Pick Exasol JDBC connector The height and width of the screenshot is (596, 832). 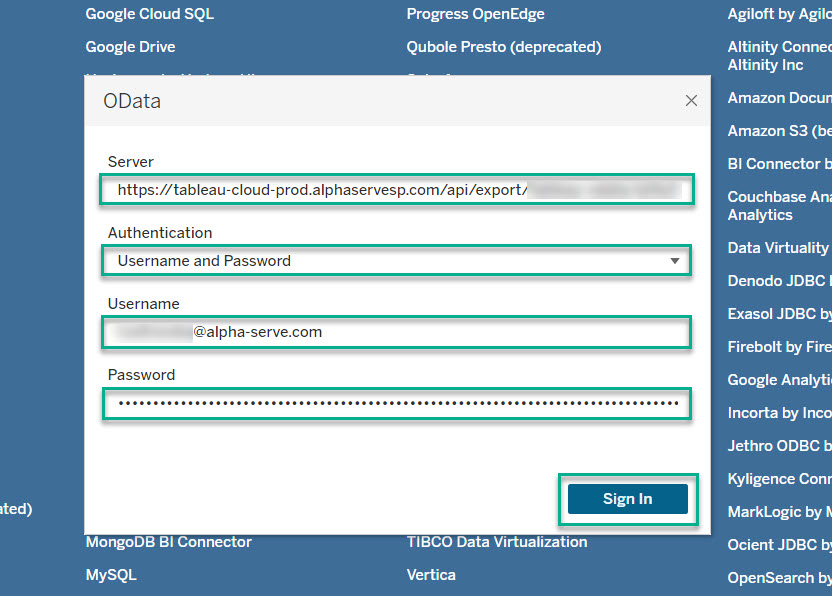coord(779,314)
